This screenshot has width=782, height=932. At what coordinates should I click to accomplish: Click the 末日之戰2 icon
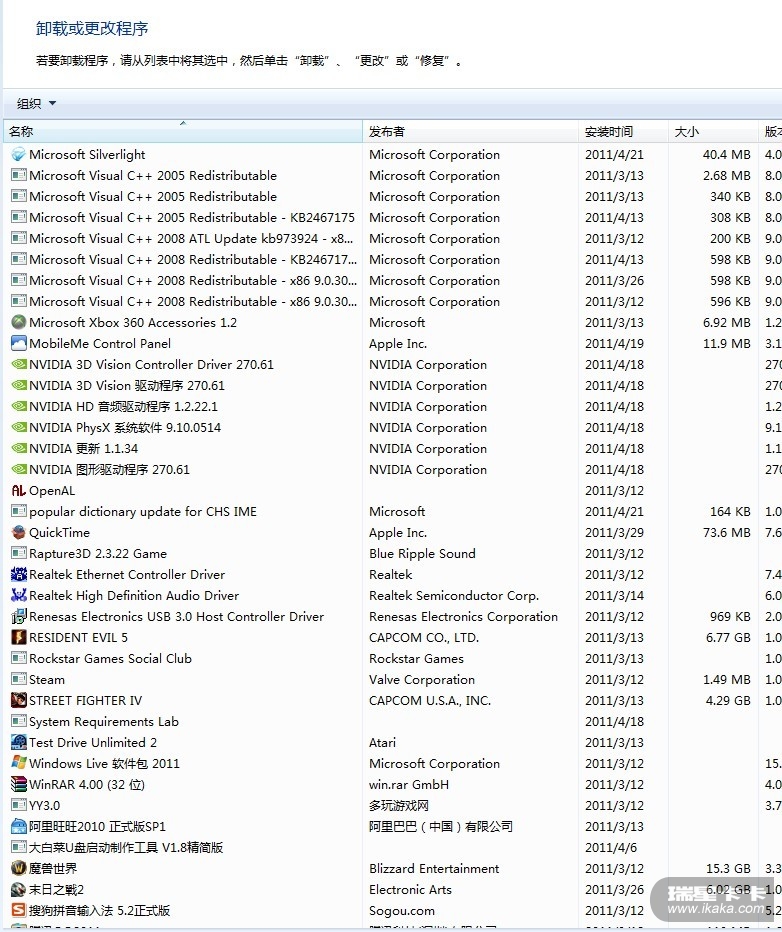(19, 890)
